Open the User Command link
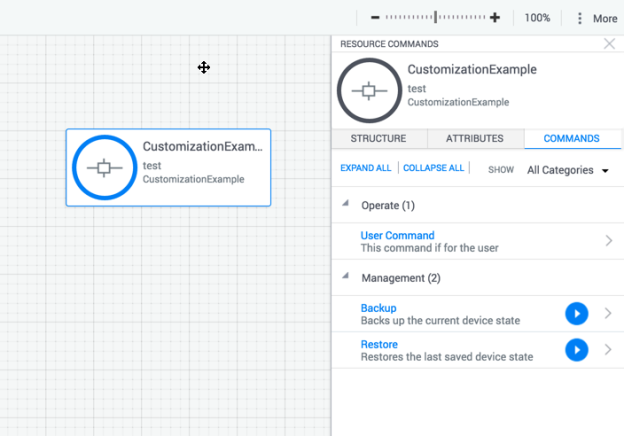Viewport: 624px width, 436px height. (x=397, y=236)
